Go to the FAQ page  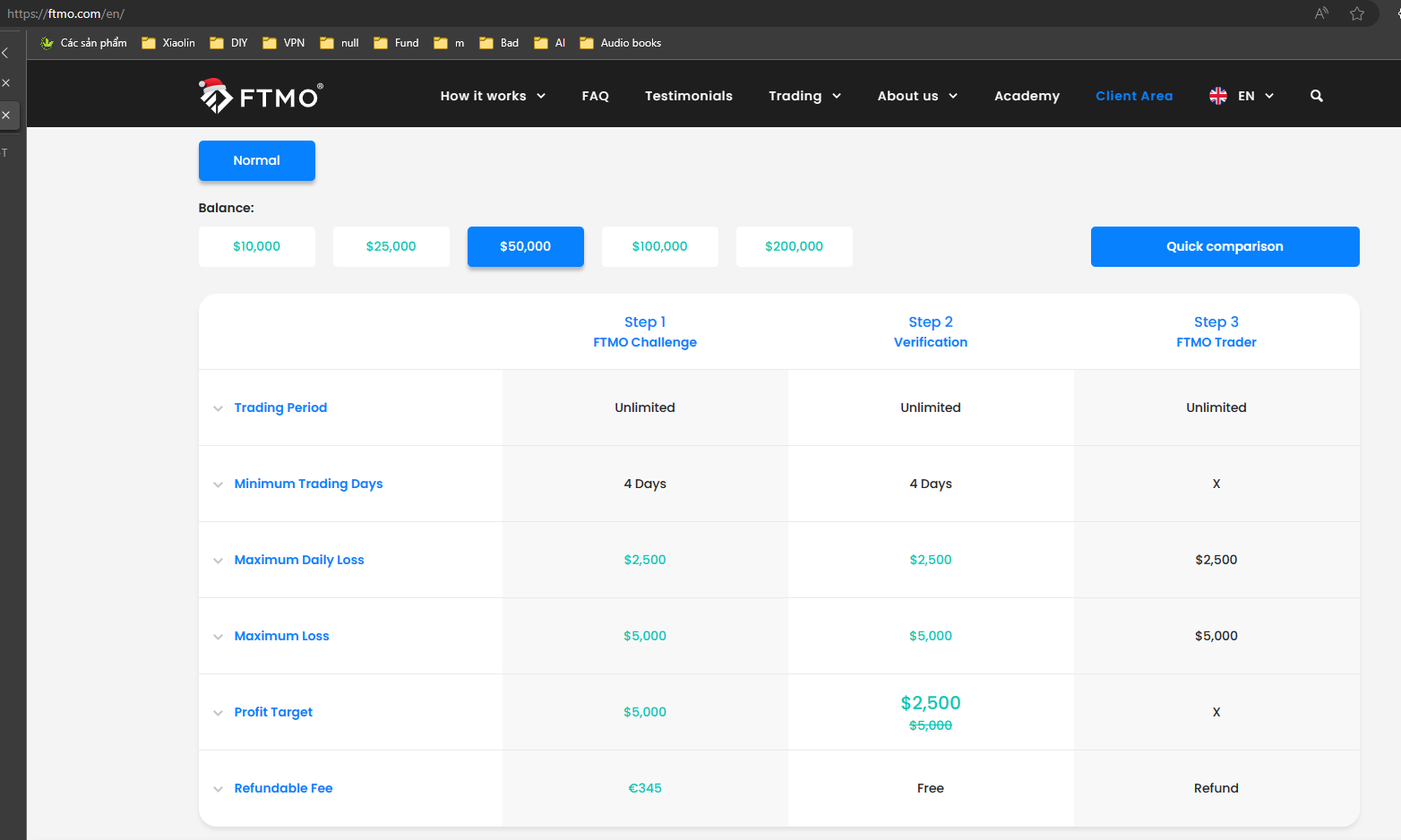596,96
